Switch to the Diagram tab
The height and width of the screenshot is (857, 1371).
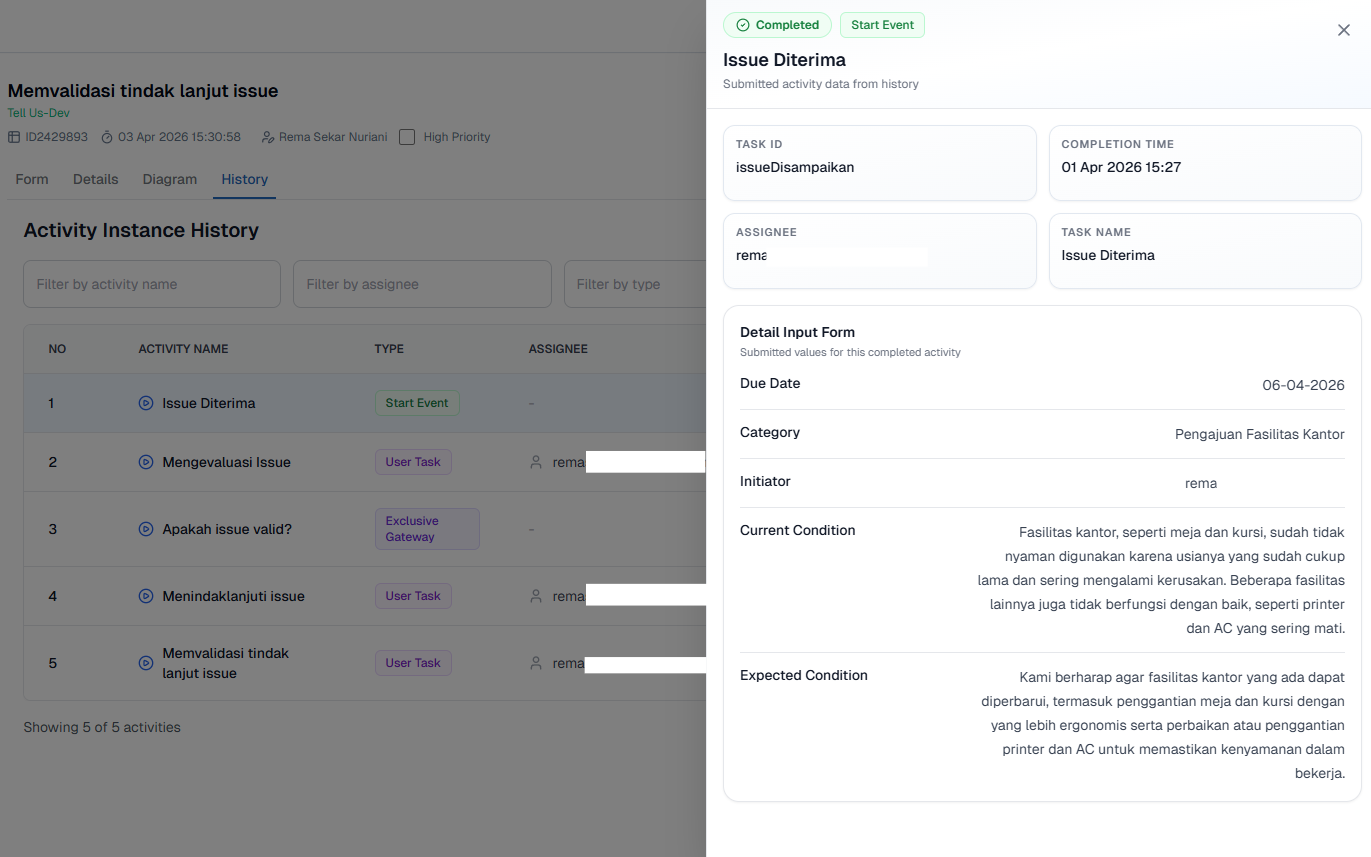(x=170, y=179)
